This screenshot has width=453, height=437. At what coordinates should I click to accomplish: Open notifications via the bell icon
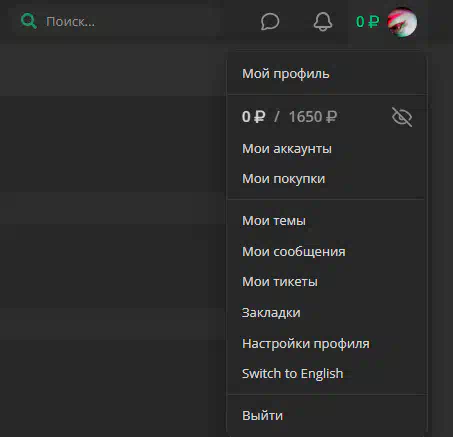323,22
